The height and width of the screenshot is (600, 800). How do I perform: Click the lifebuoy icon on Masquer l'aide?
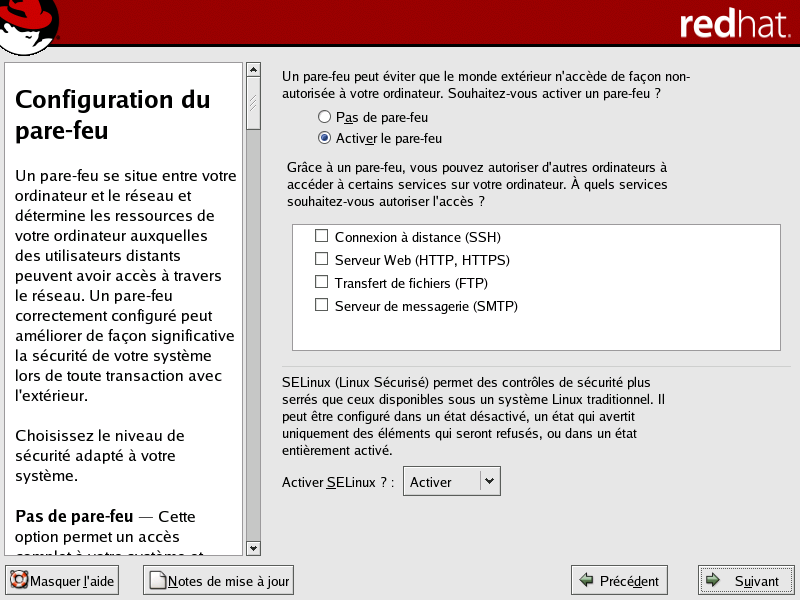[19, 580]
